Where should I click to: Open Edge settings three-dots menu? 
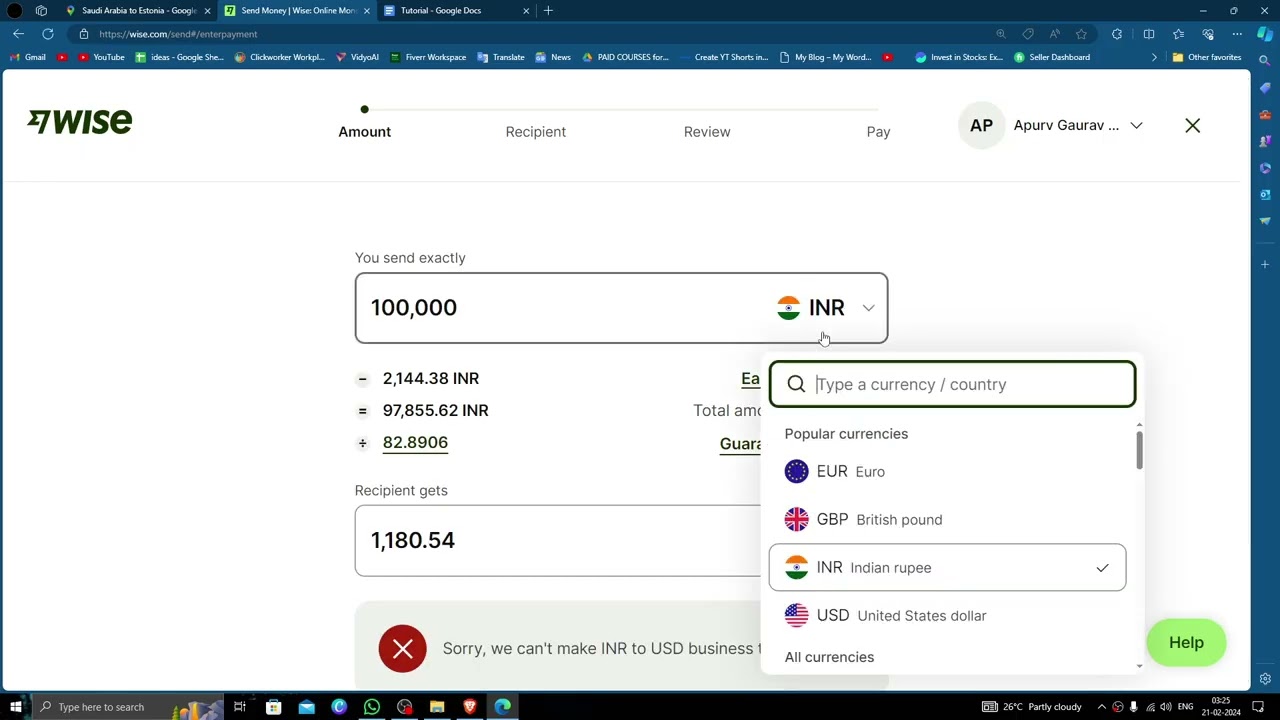coord(1237,34)
